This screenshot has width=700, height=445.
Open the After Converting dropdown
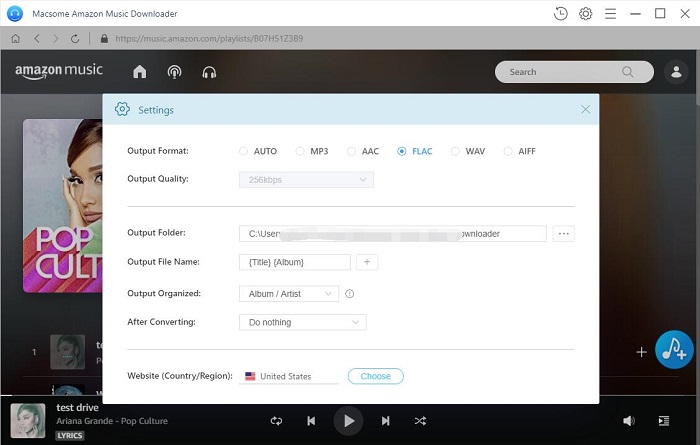coord(303,322)
